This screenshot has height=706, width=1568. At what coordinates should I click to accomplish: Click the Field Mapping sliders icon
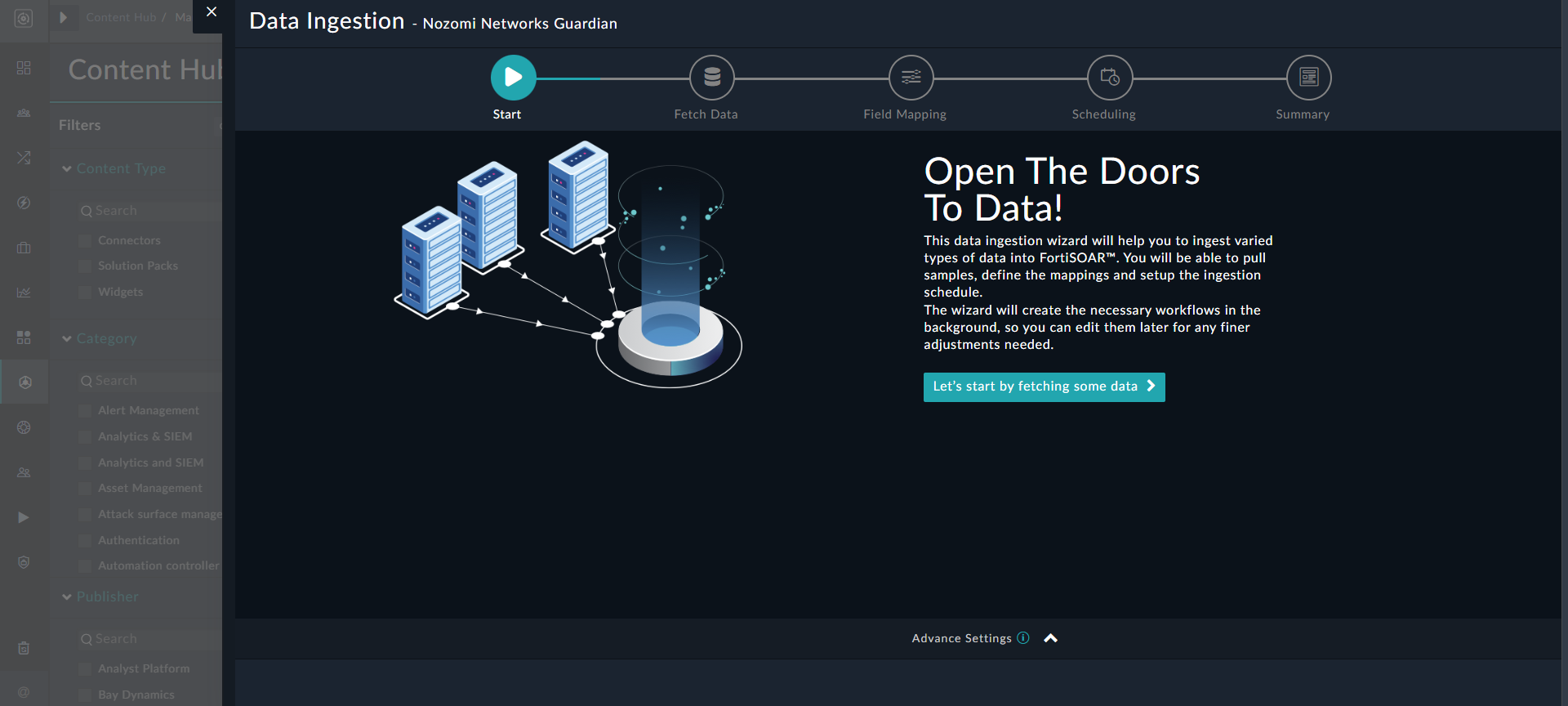pyautogui.click(x=911, y=78)
